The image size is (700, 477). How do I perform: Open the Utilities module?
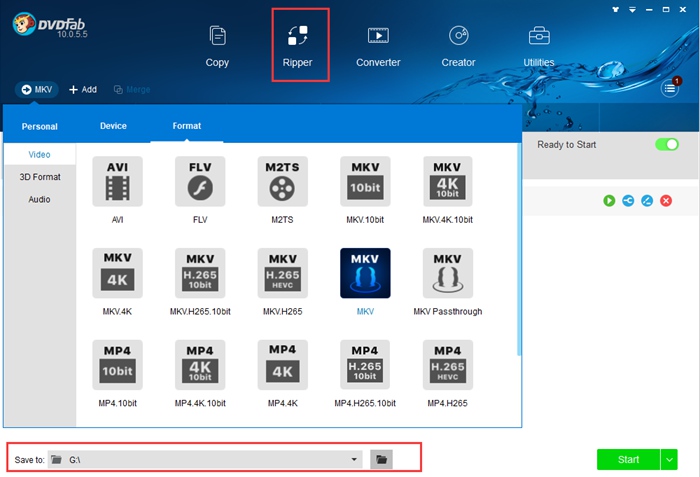point(538,45)
